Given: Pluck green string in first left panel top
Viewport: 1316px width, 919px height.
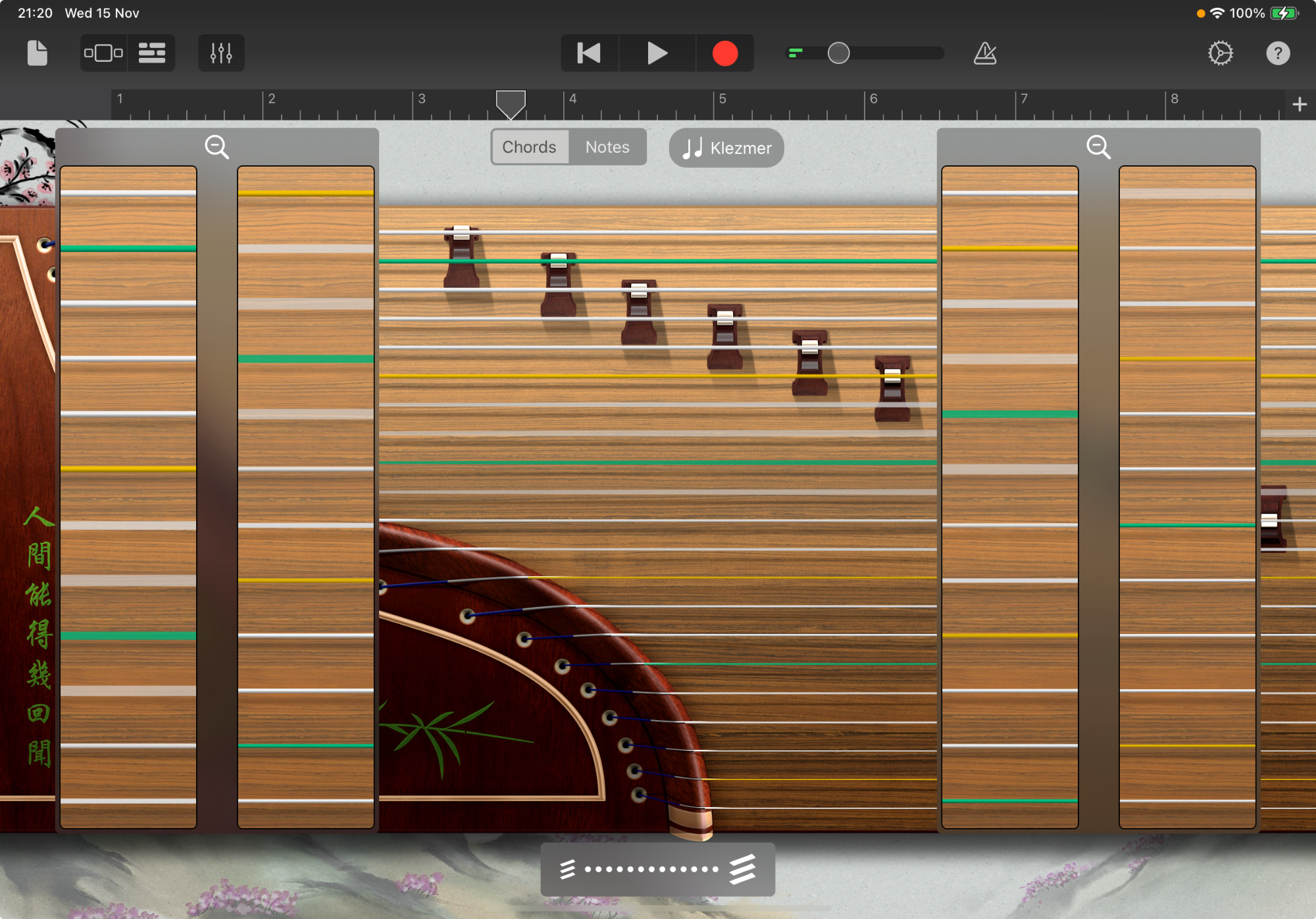Looking at the screenshot, I should tap(128, 248).
